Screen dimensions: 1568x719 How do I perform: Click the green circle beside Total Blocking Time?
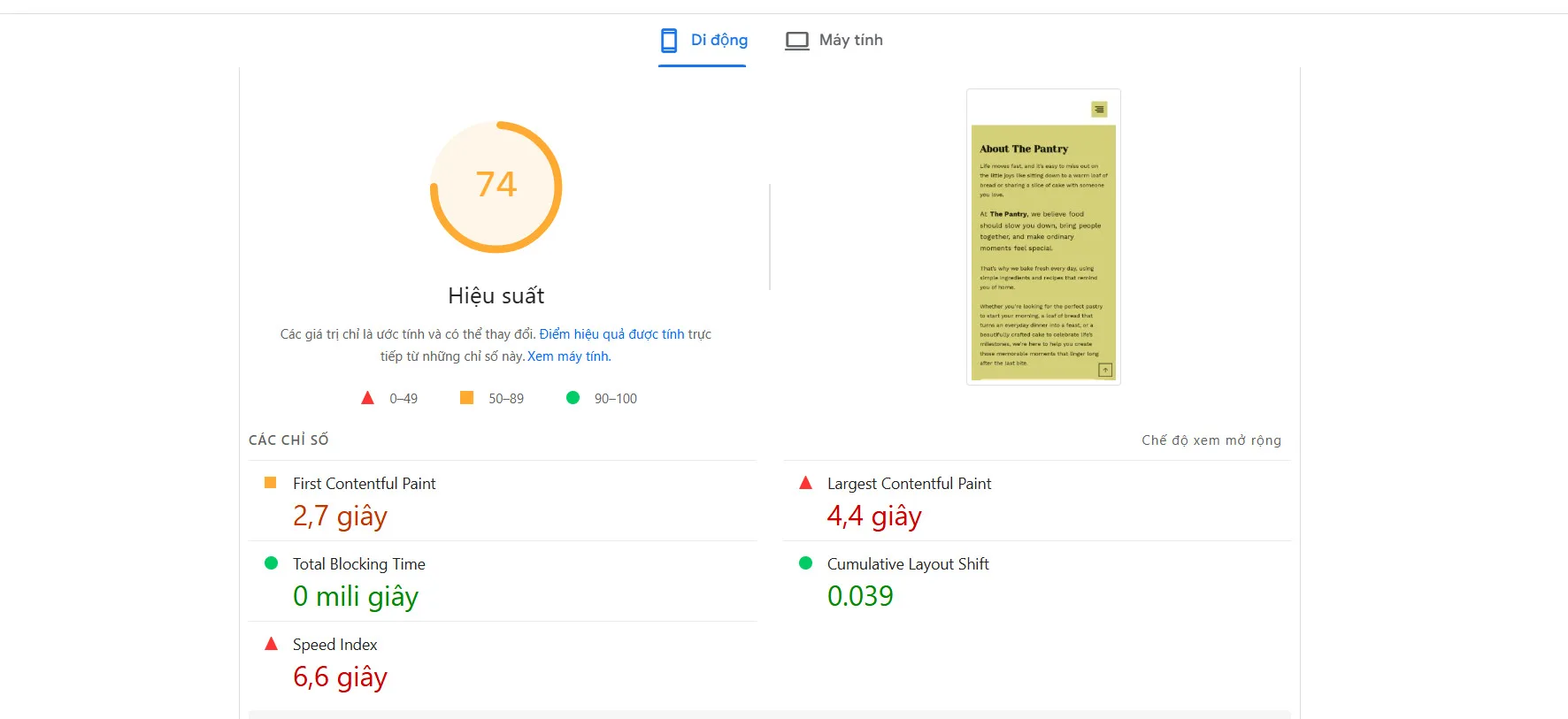pos(272,563)
